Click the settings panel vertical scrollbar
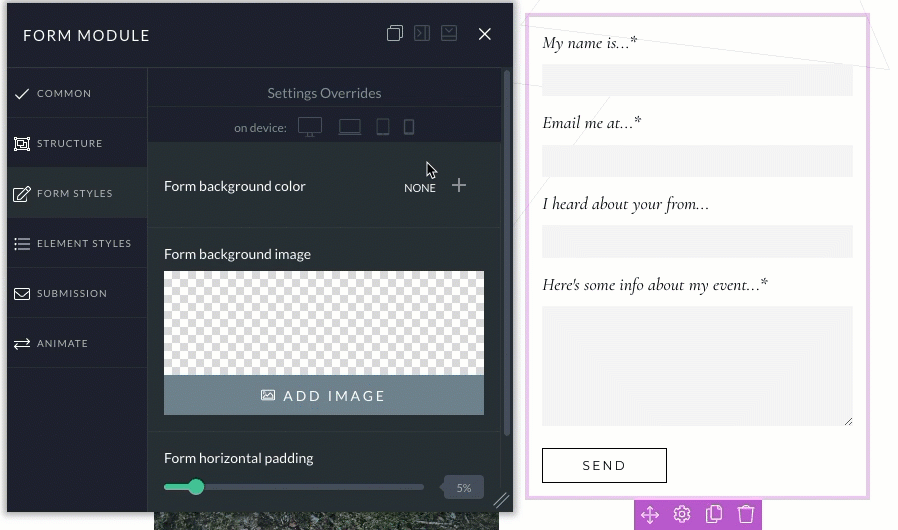Image resolution: width=898 pixels, height=530 pixels. tap(506, 253)
